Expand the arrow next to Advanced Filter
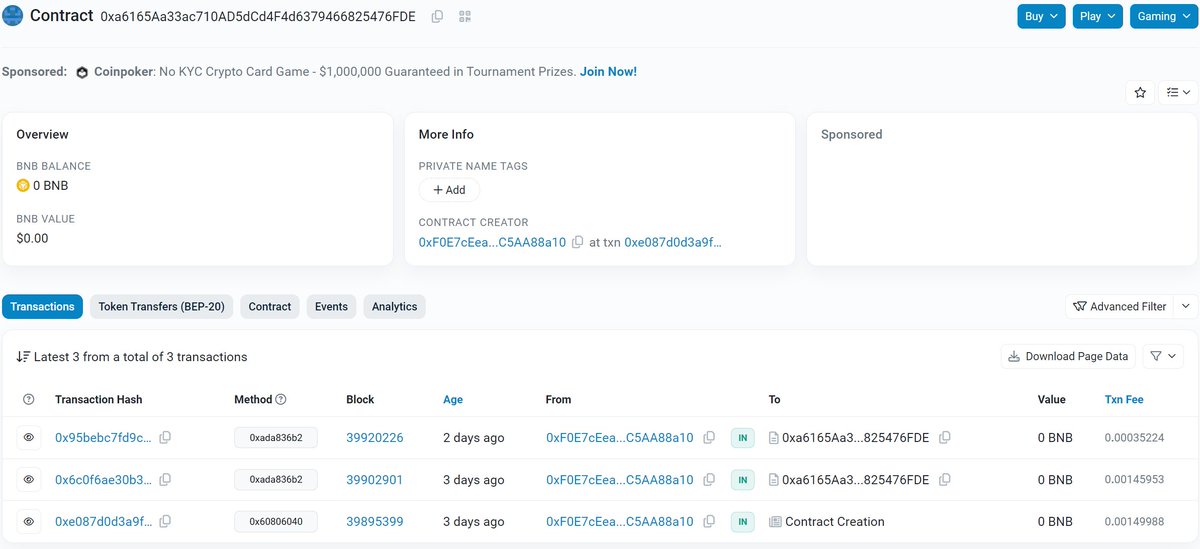Image resolution: width=1200 pixels, height=549 pixels. [1185, 306]
